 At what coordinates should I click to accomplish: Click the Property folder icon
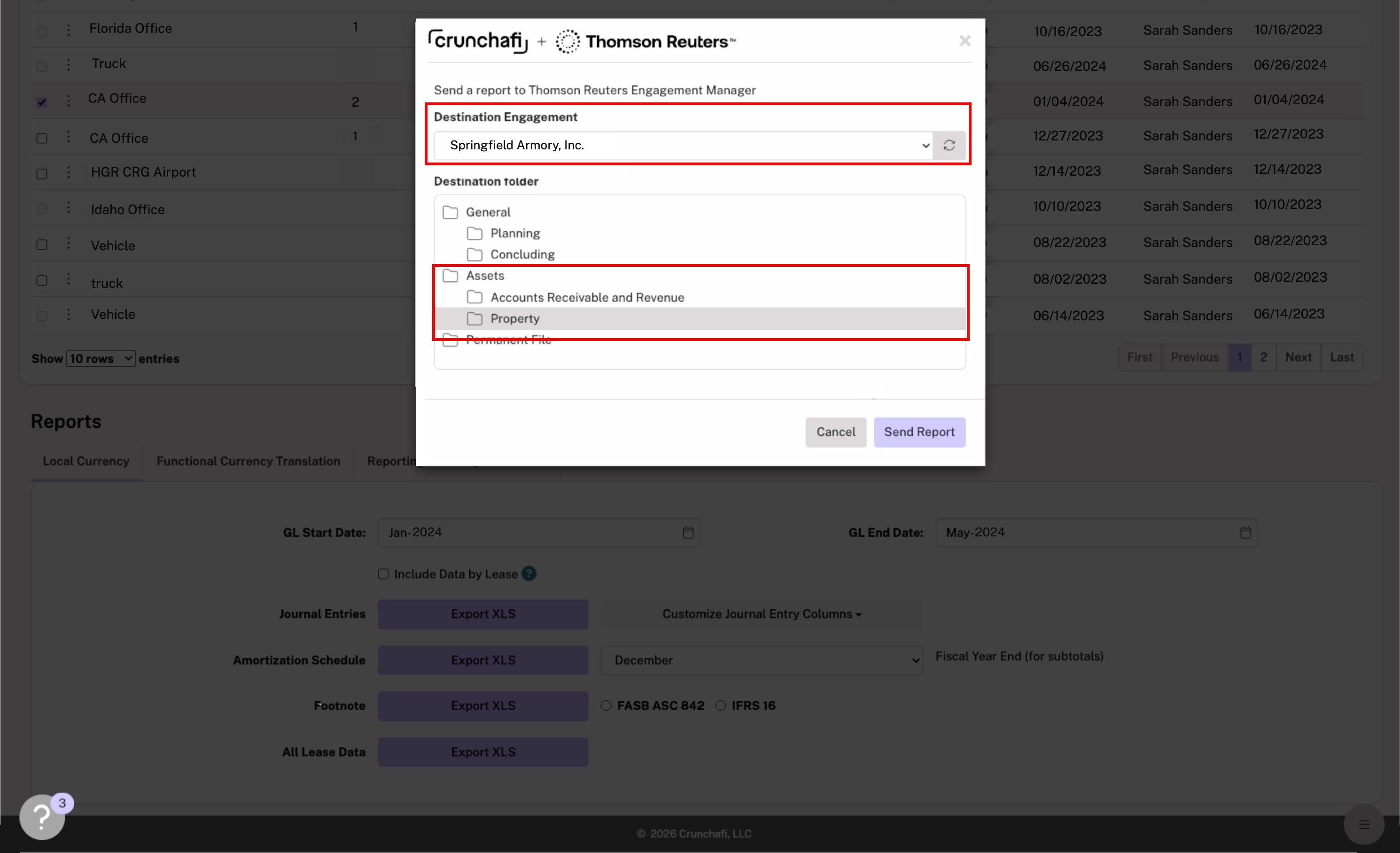[x=474, y=318]
